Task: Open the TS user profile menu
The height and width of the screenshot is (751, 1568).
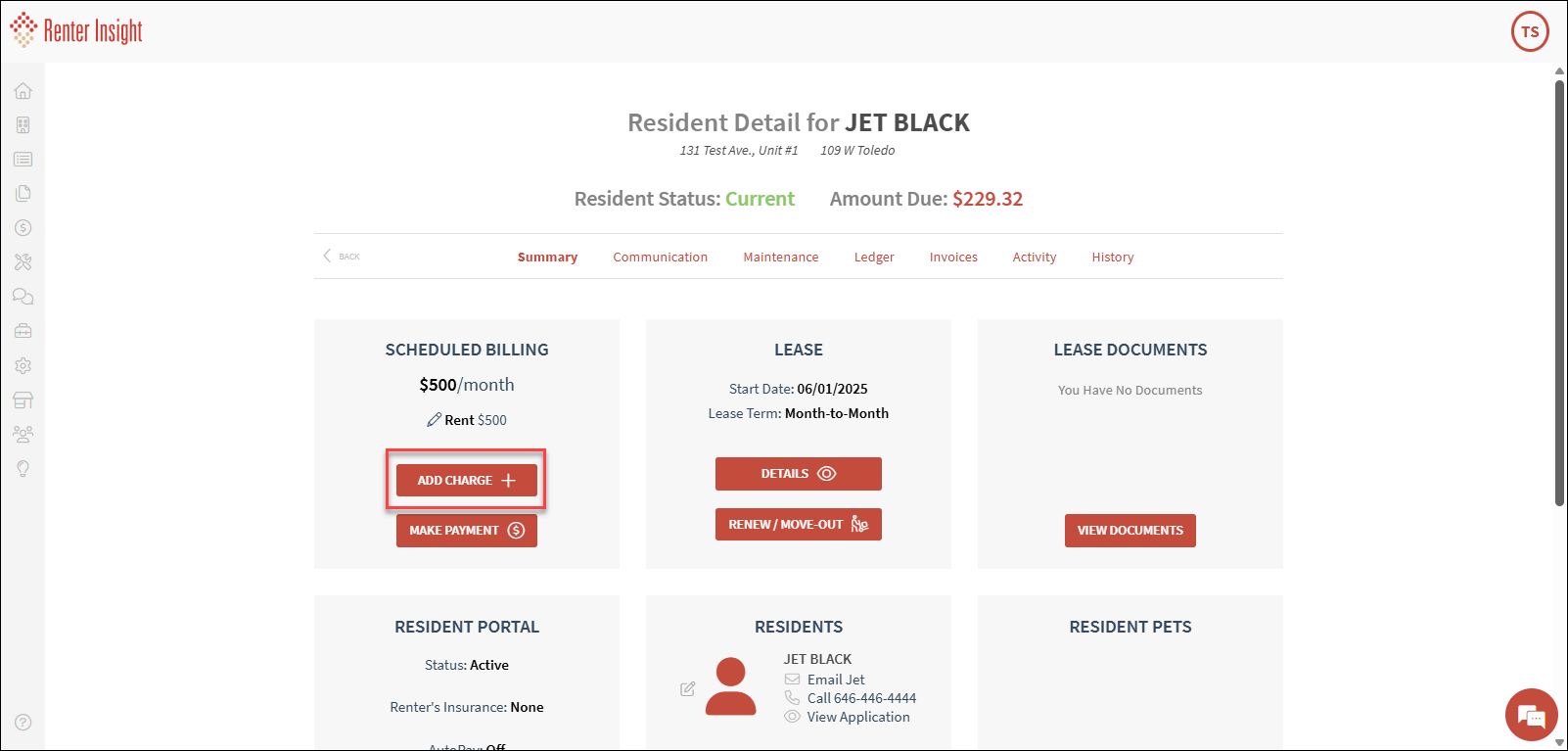Action: [x=1530, y=31]
